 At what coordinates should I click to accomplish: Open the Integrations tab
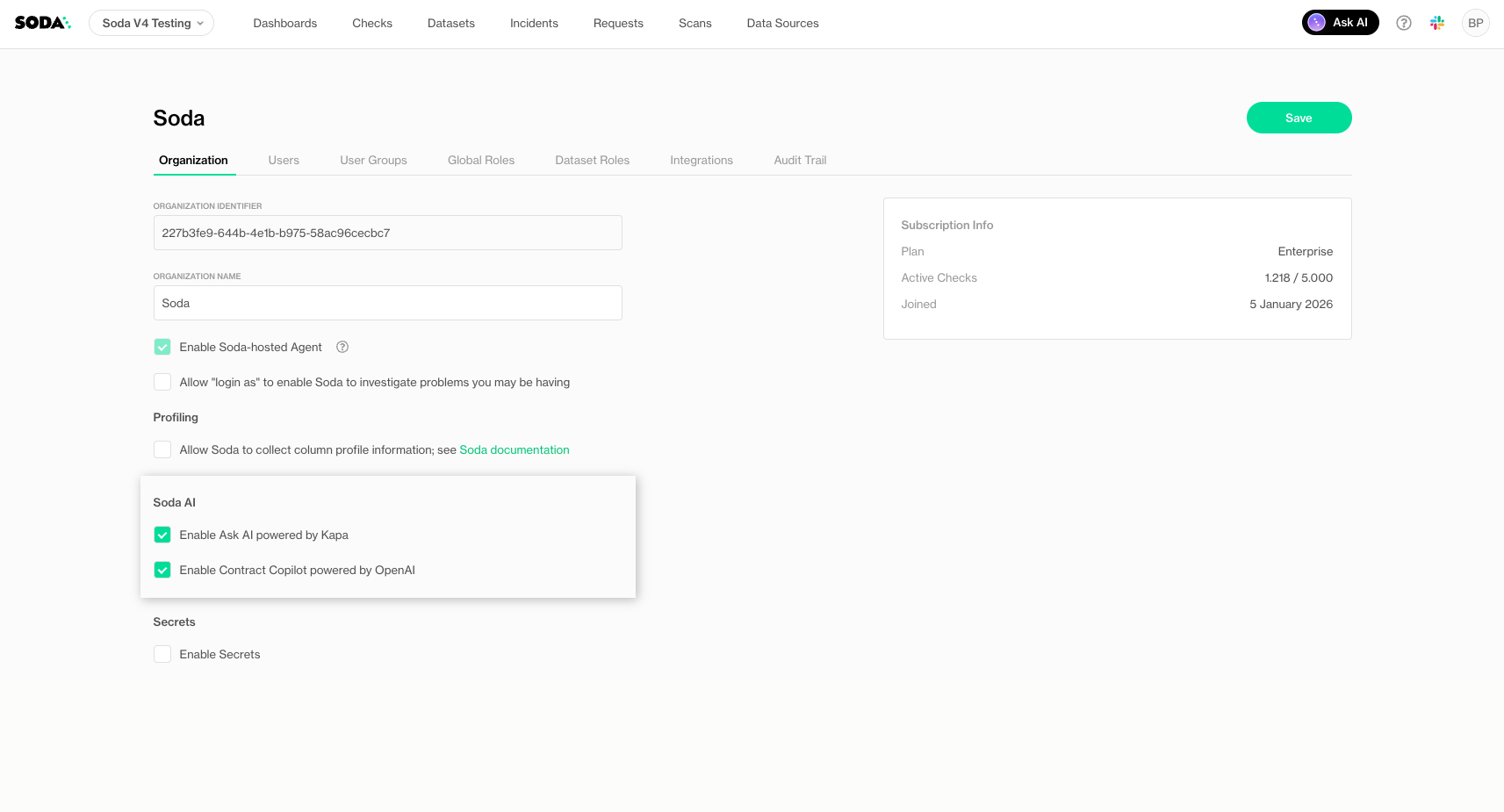(x=701, y=160)
